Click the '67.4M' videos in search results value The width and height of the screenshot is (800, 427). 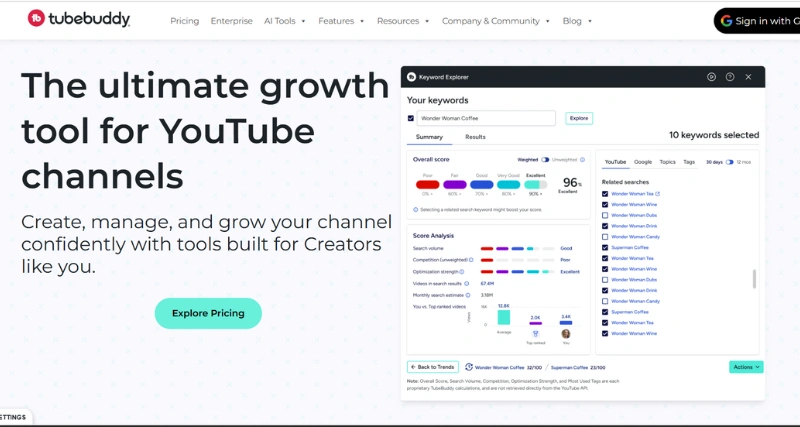(487, 284)
